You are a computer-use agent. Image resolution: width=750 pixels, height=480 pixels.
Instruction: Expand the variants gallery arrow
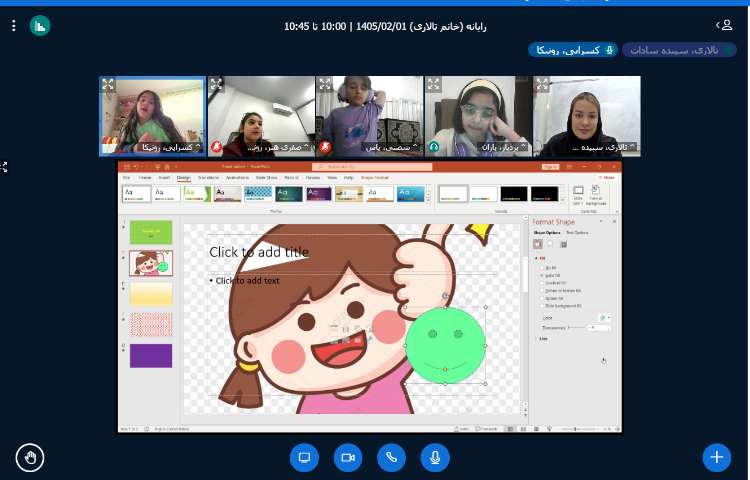(x=562, y=199)
